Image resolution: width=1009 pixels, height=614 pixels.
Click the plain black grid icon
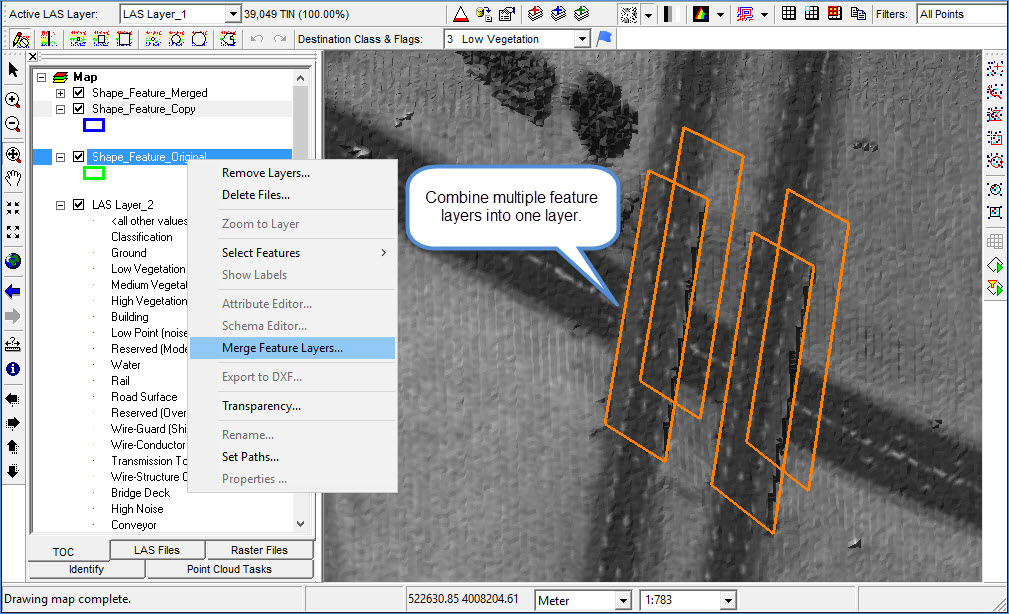(x=789, y=14)
